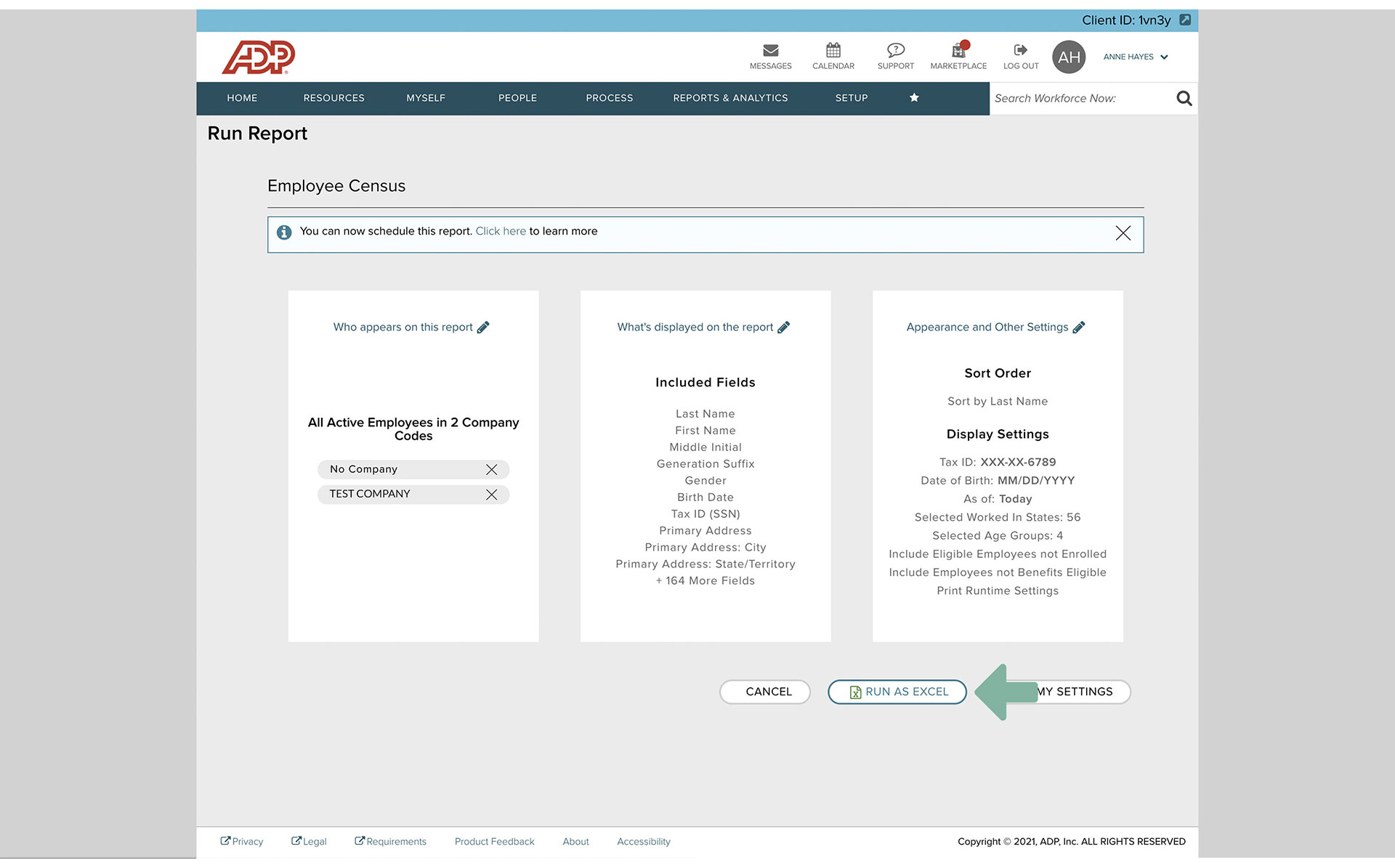Open the Privacy footer link
1395x868 pixels.
pyautogui.click(x=242, y=841)
